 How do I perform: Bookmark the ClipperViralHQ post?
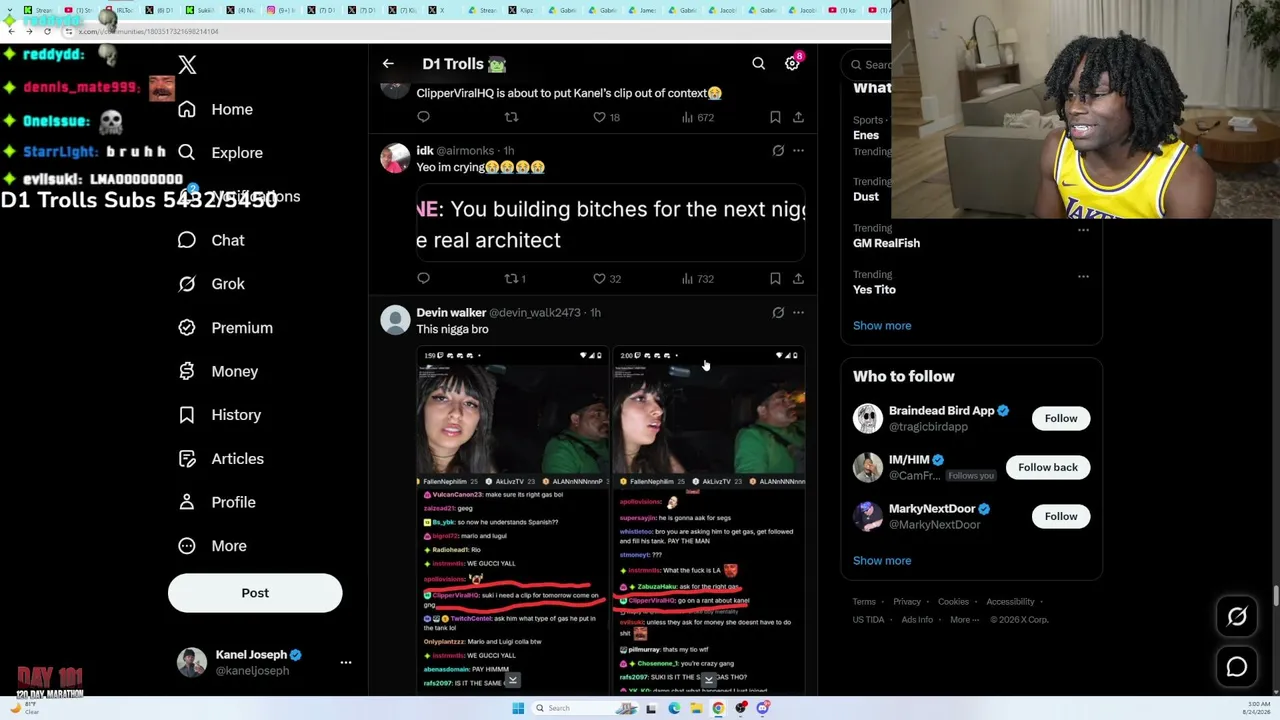[x=775, y=117]
